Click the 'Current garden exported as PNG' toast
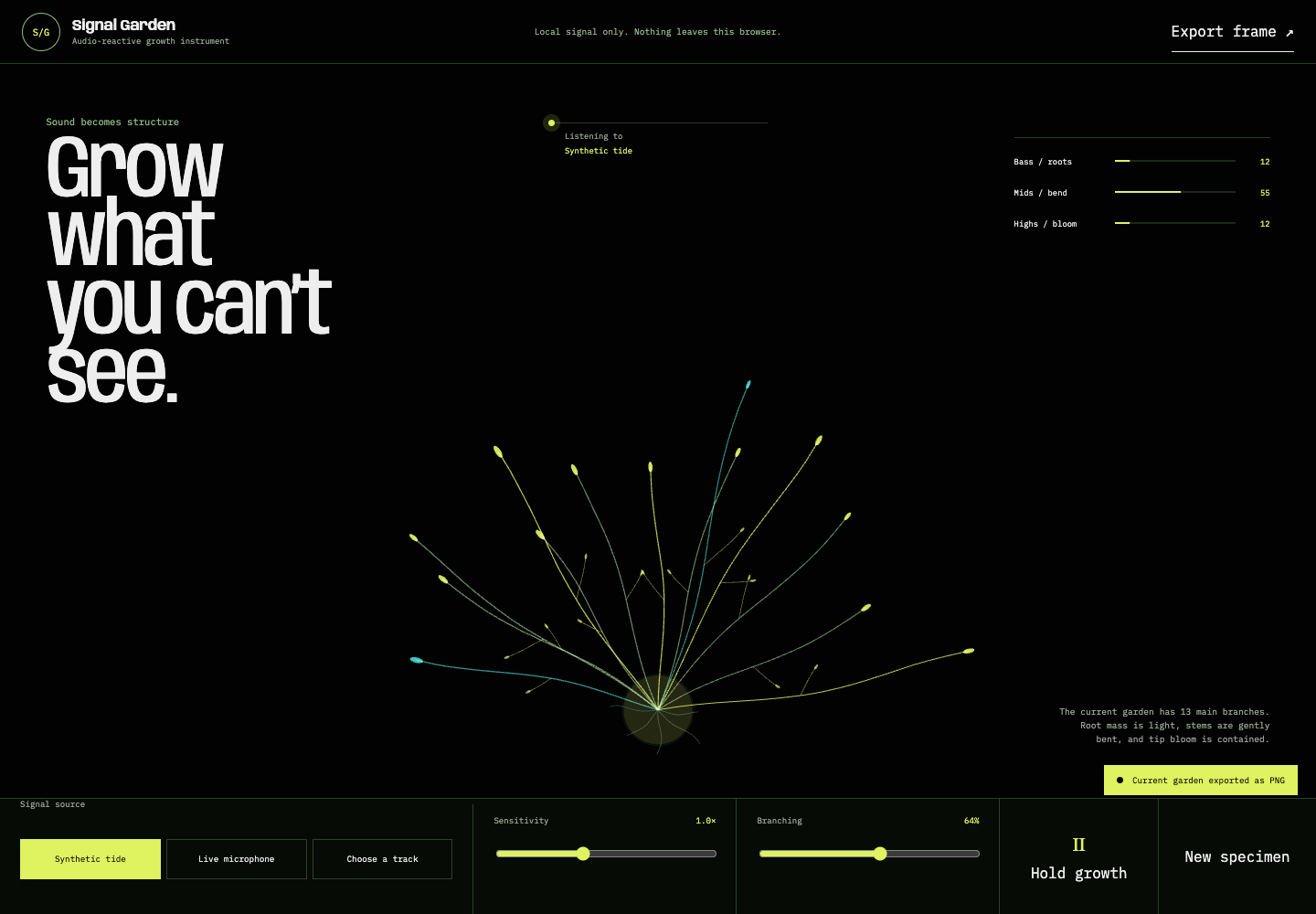Image resolution: width=1316 pixels, height=914 pixels. point(1201,781)
